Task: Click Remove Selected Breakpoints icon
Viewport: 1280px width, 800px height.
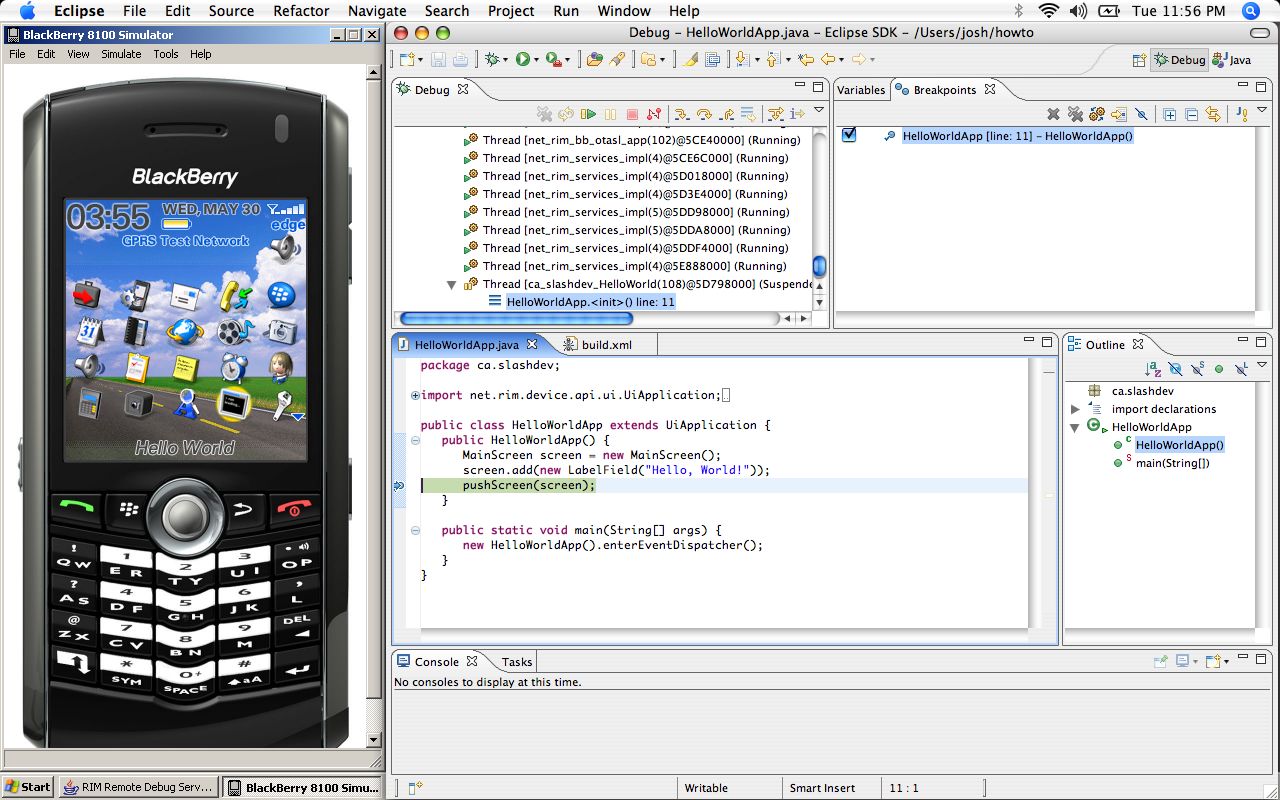Action: 1053,114
